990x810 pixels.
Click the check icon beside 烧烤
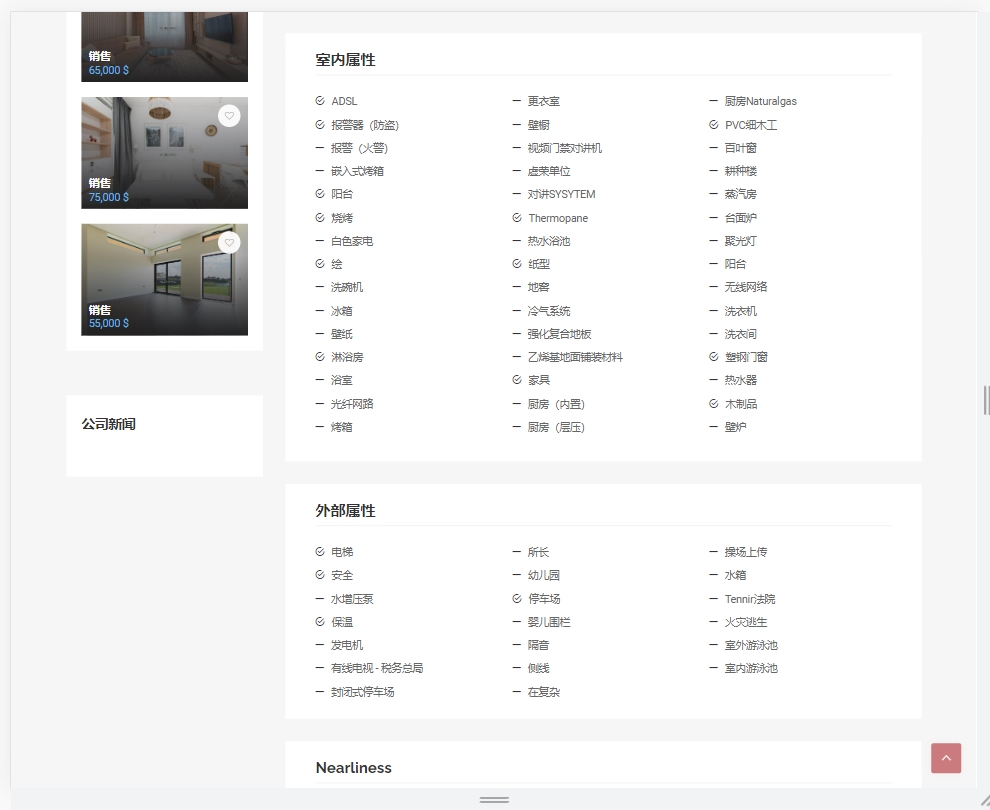coord(320,217)
